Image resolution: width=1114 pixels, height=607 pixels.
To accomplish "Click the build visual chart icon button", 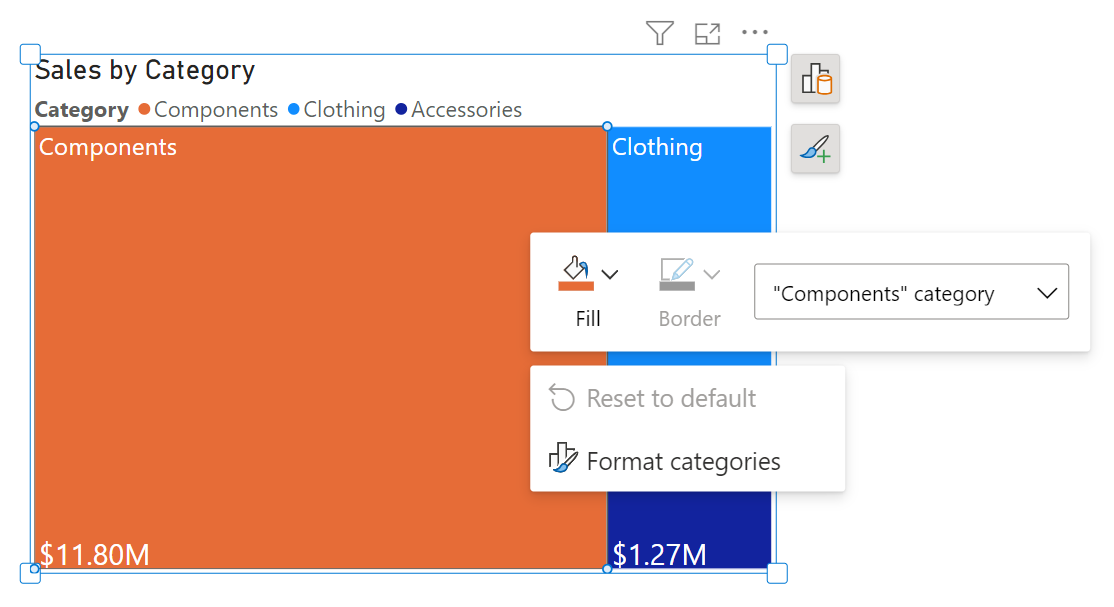I will [816, 79].
